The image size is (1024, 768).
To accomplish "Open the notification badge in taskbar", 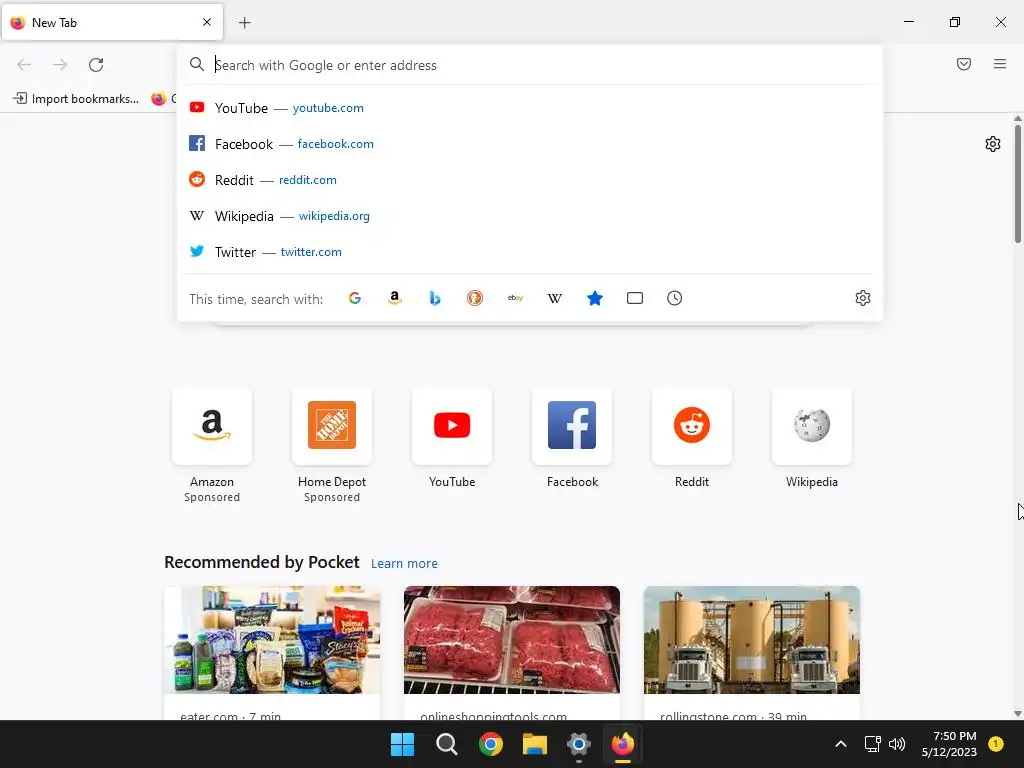I will pyautogui.click(x=996, y=743).
